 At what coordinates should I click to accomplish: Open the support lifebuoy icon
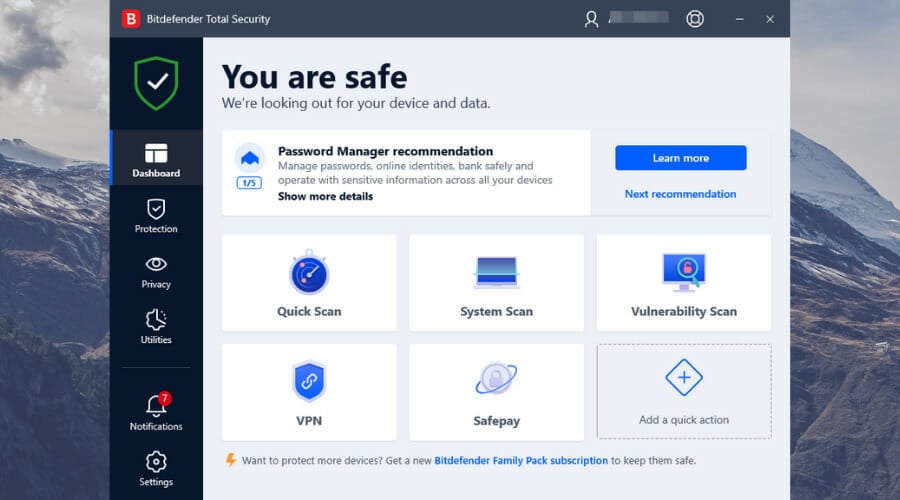pyautogui.click(x=695, y=19)
